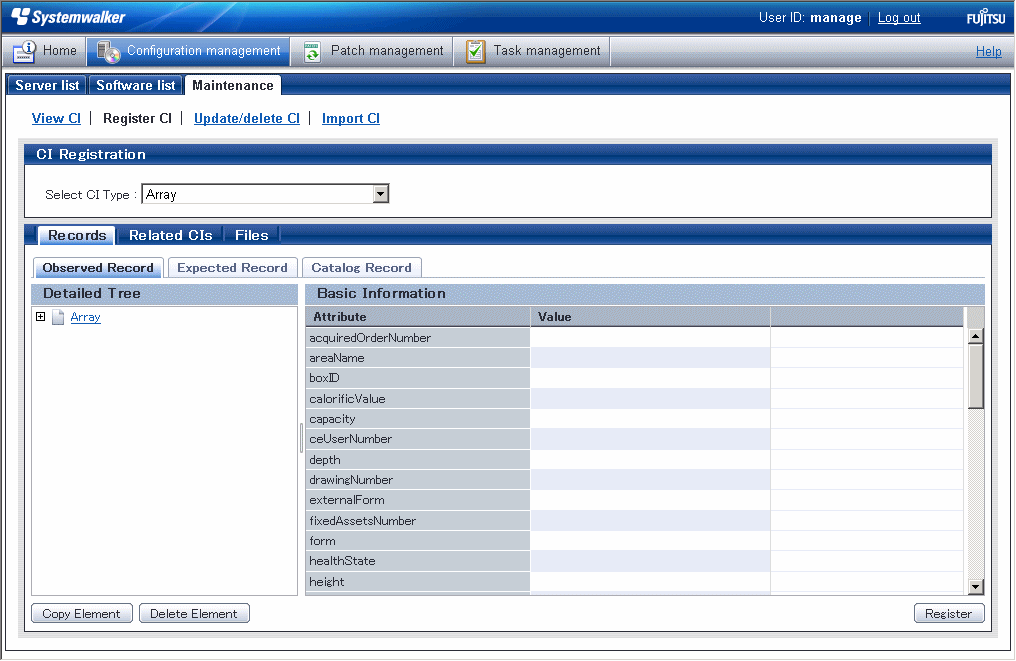The width and height of the screenshot is (1016, 661).
Task: Click the CI Registration section header
Action: click(508, 154)
